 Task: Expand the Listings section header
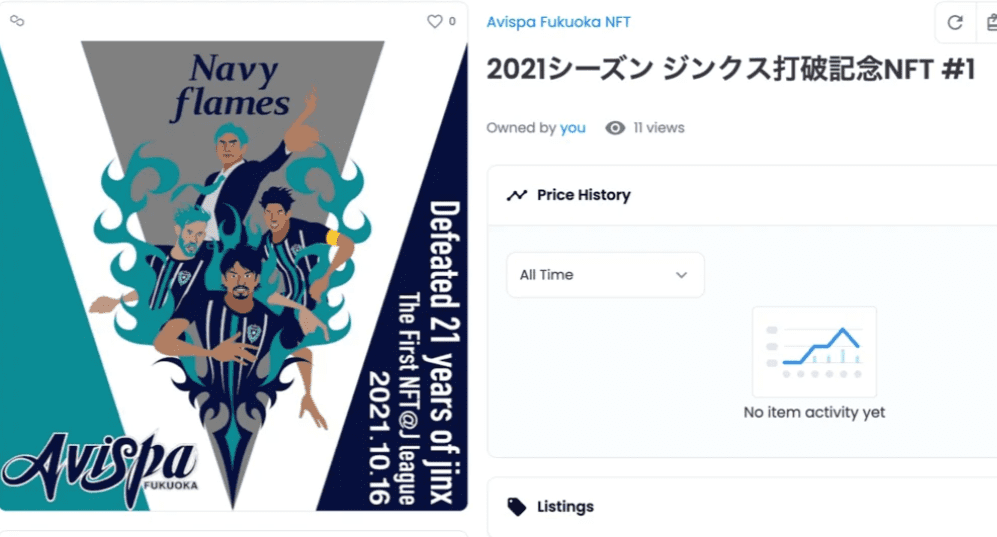tap(742, 506)
